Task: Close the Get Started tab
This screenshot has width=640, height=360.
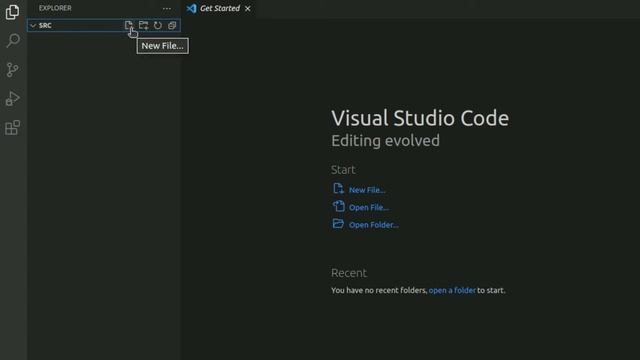Action: (x=247, y=8)
